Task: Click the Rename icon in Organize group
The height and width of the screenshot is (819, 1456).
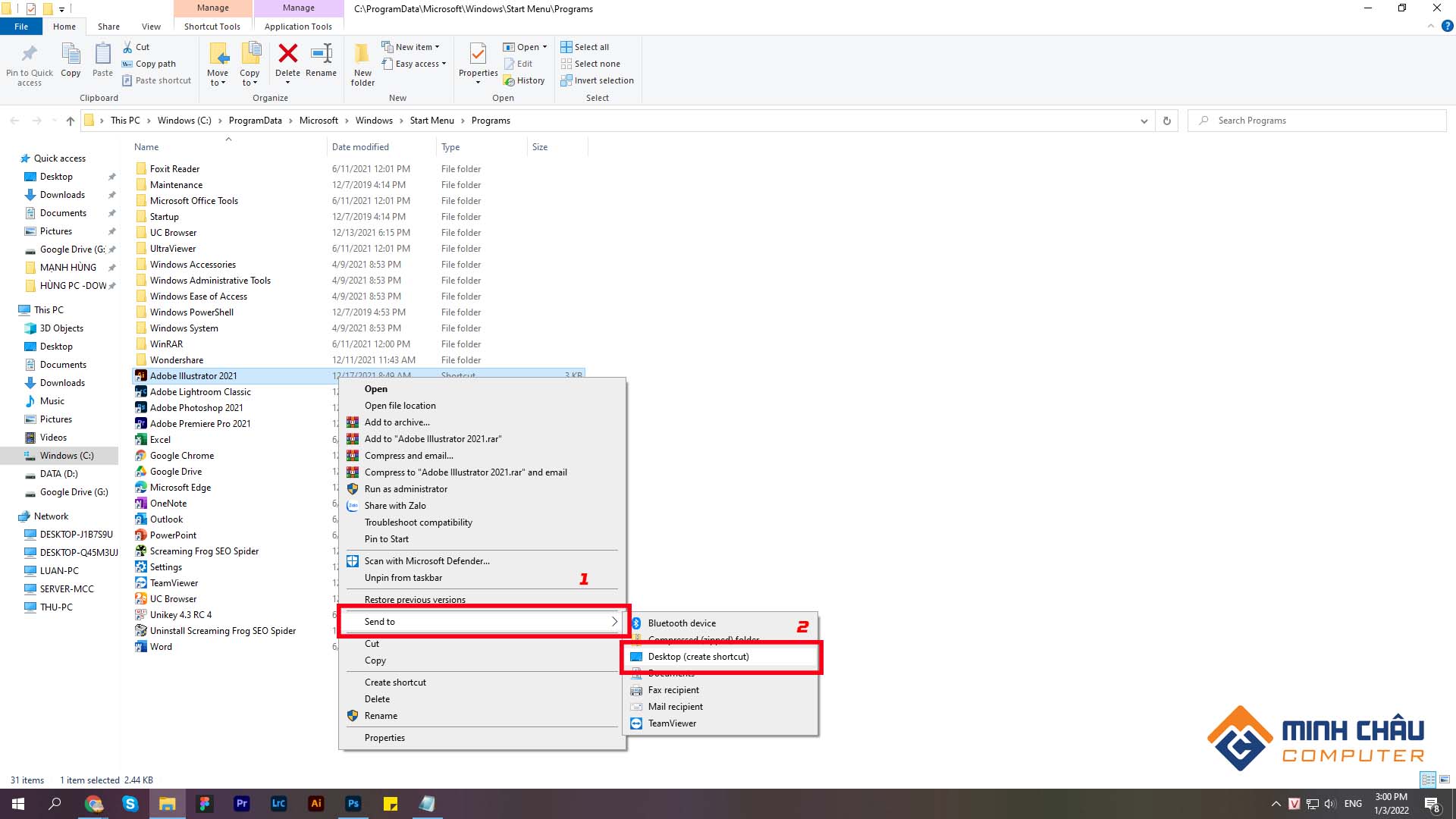Action: (322, 53)
